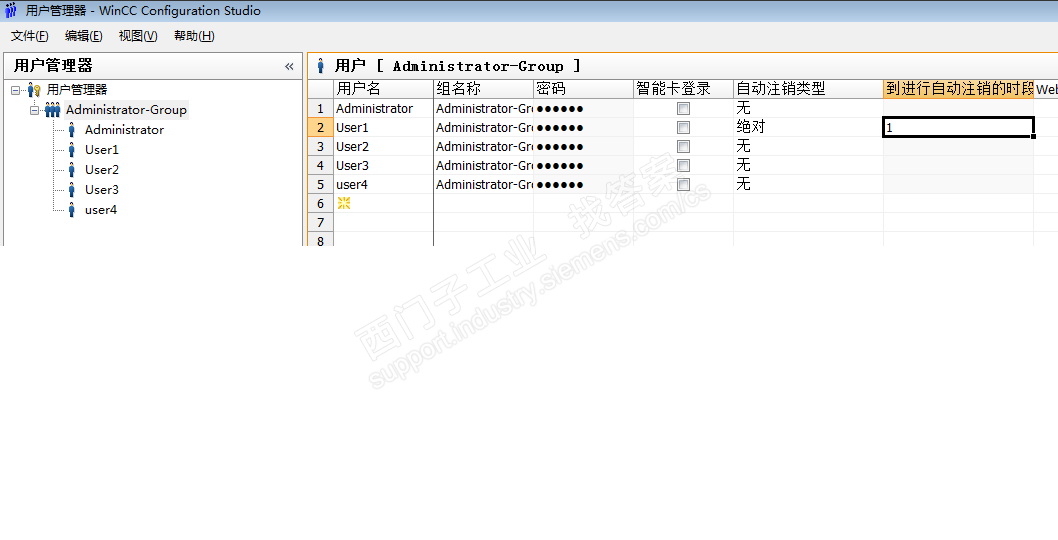Viewport: 1058px width, 540px height.
Task: Open 自动注销类型 cell for User2
Action: coord(808,146)
